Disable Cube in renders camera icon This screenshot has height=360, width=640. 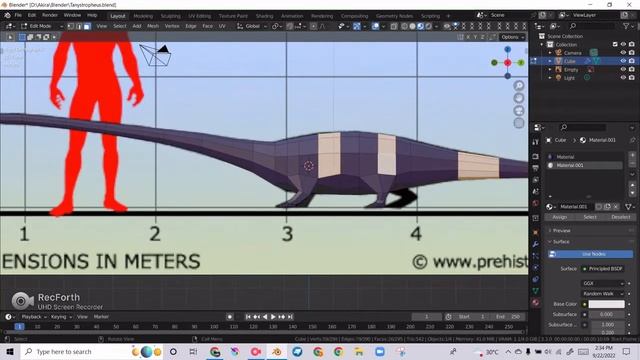pyautogui.click(x=632, y=61)
